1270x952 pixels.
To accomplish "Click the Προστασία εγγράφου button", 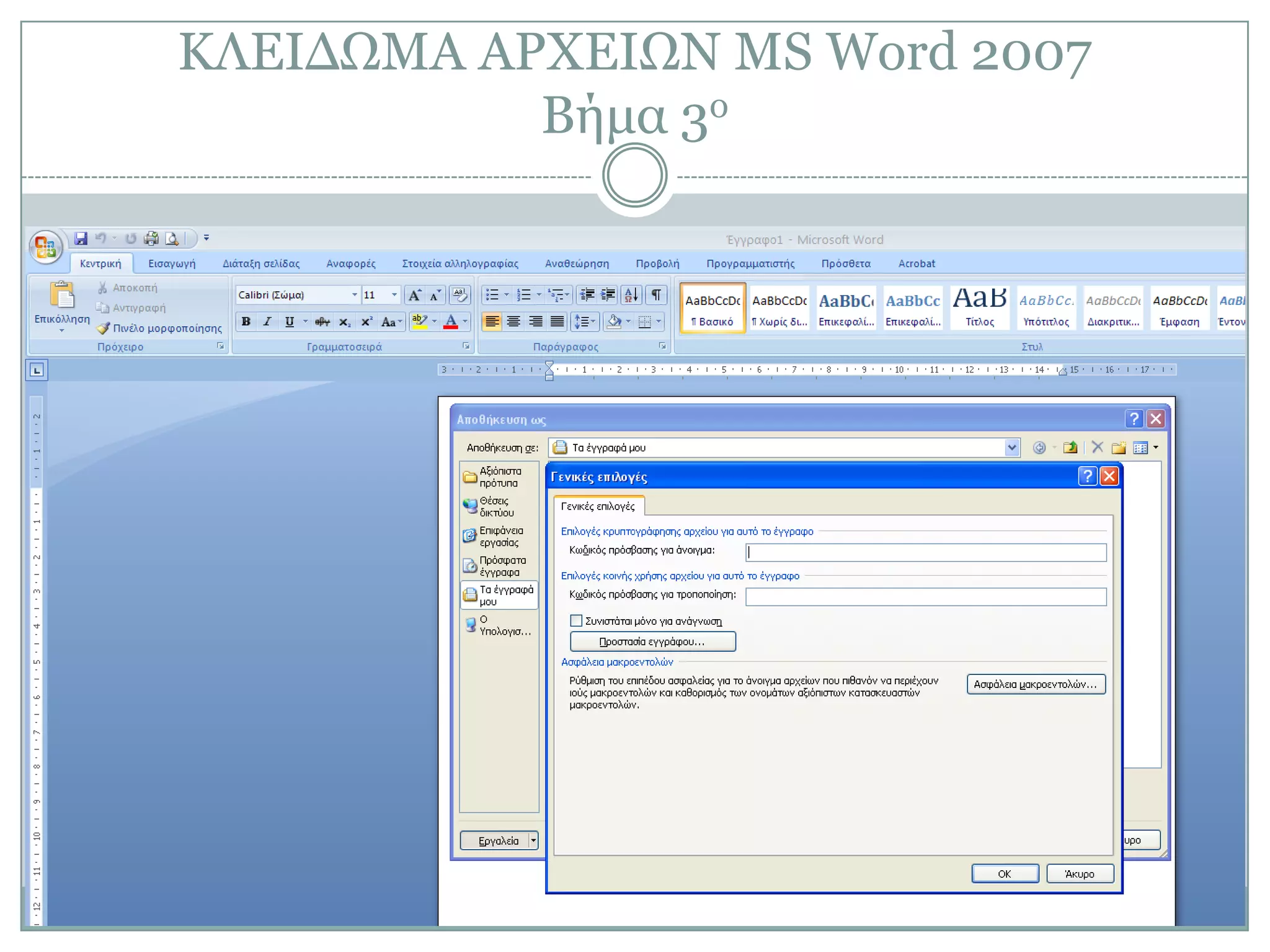I will pyautogui.click(x=652, y=641).
